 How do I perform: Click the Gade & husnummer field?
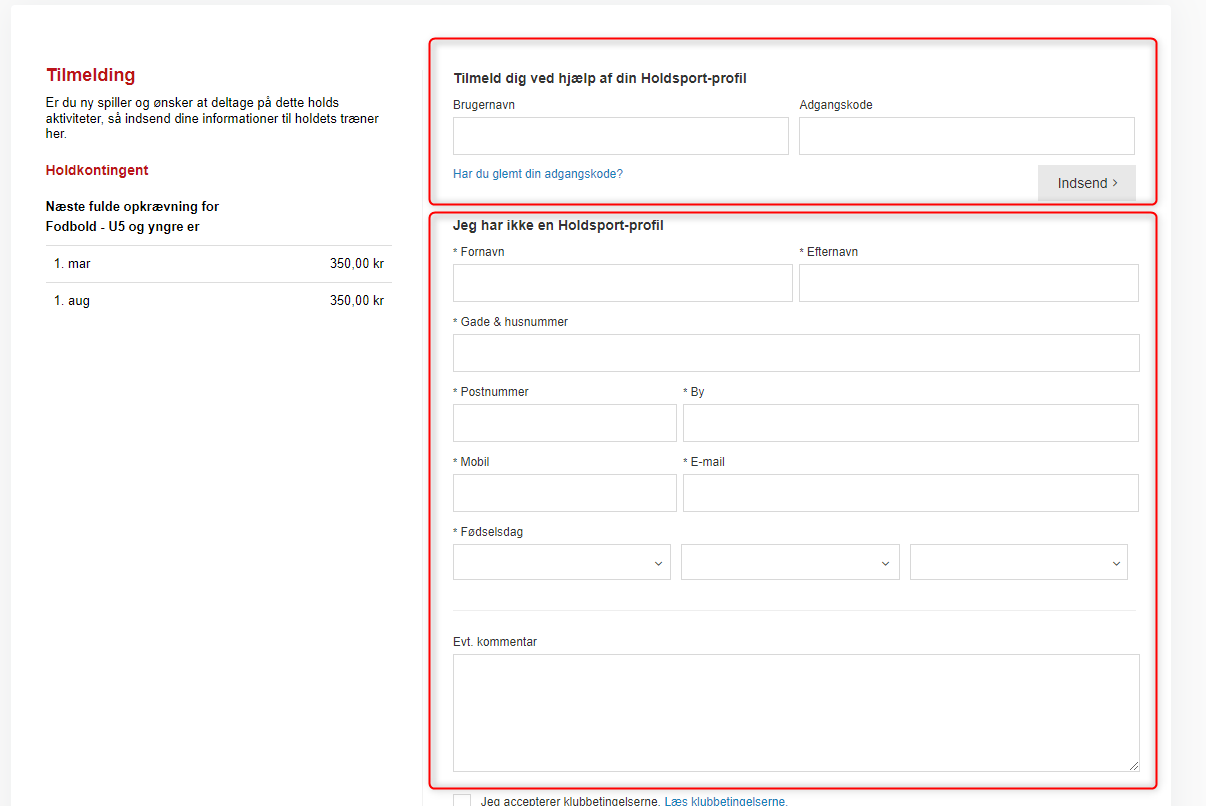[795, 353]
